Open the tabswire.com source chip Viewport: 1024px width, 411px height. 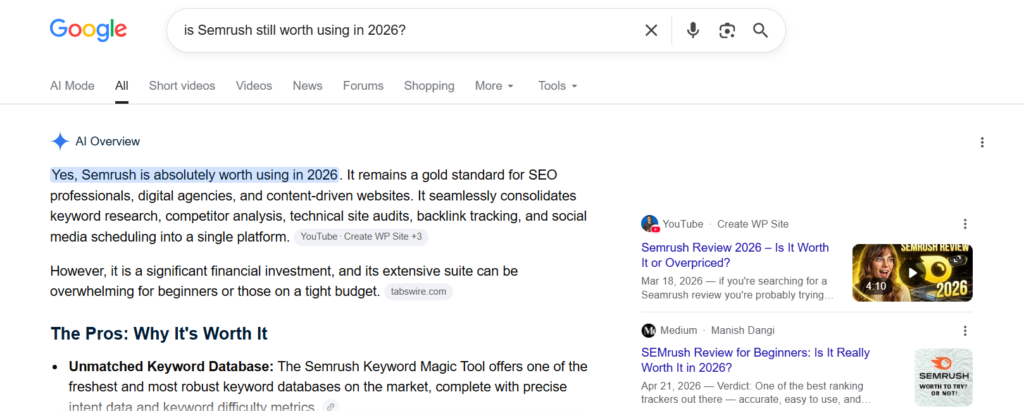[x=419, y=291]
